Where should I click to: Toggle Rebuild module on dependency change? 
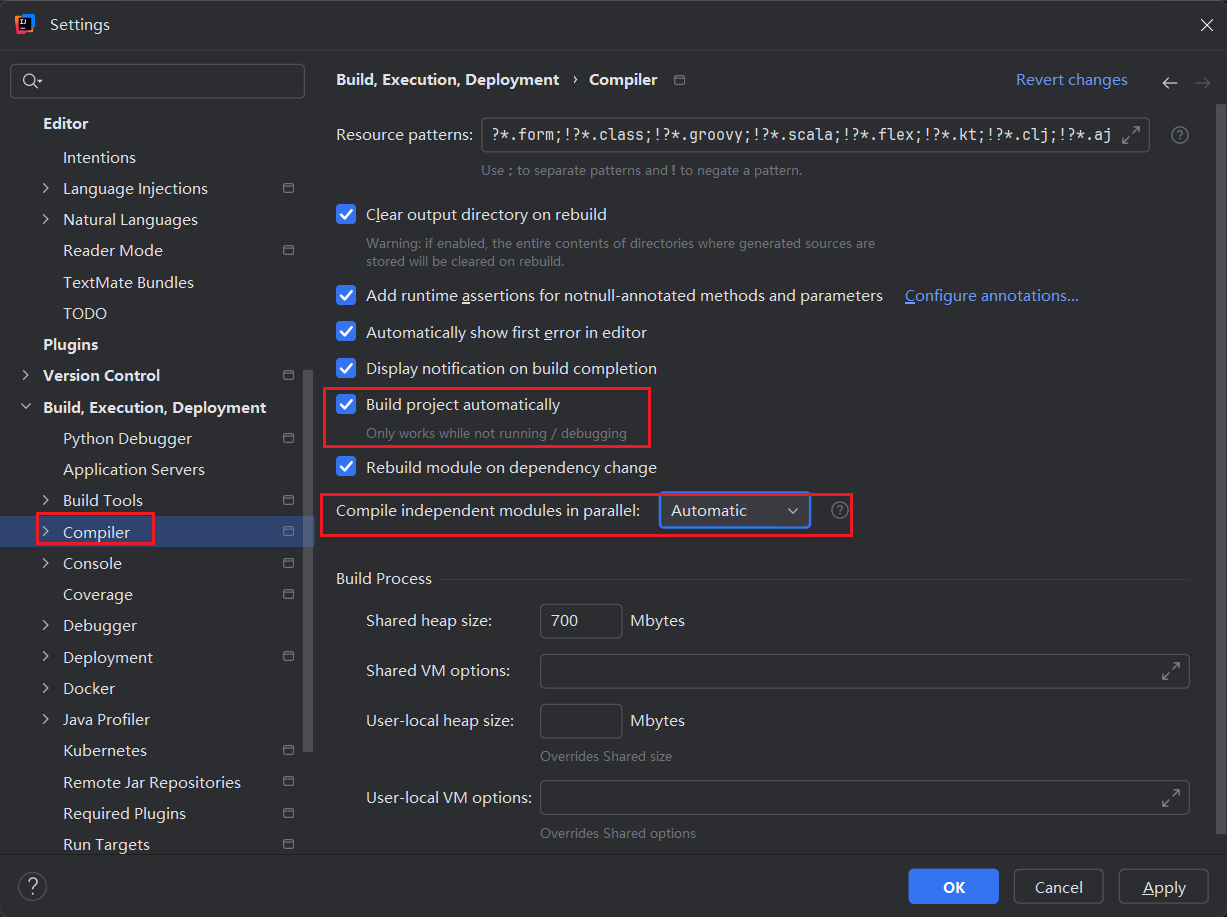pyautogui.click(x=346, y=467)
